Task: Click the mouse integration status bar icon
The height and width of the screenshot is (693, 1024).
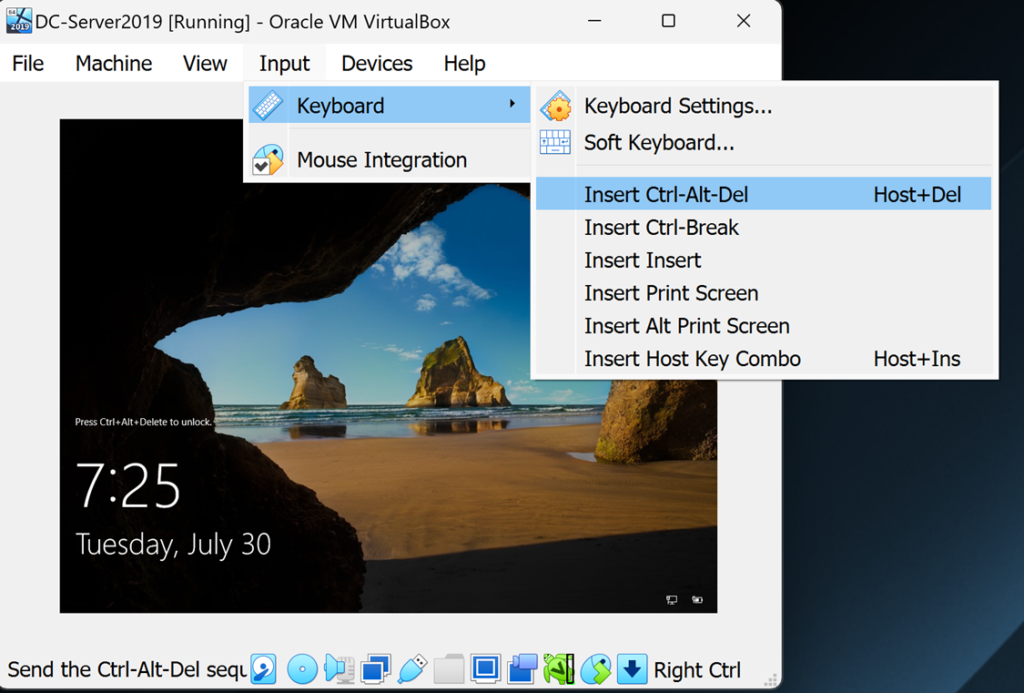Action: coord(596,668)
